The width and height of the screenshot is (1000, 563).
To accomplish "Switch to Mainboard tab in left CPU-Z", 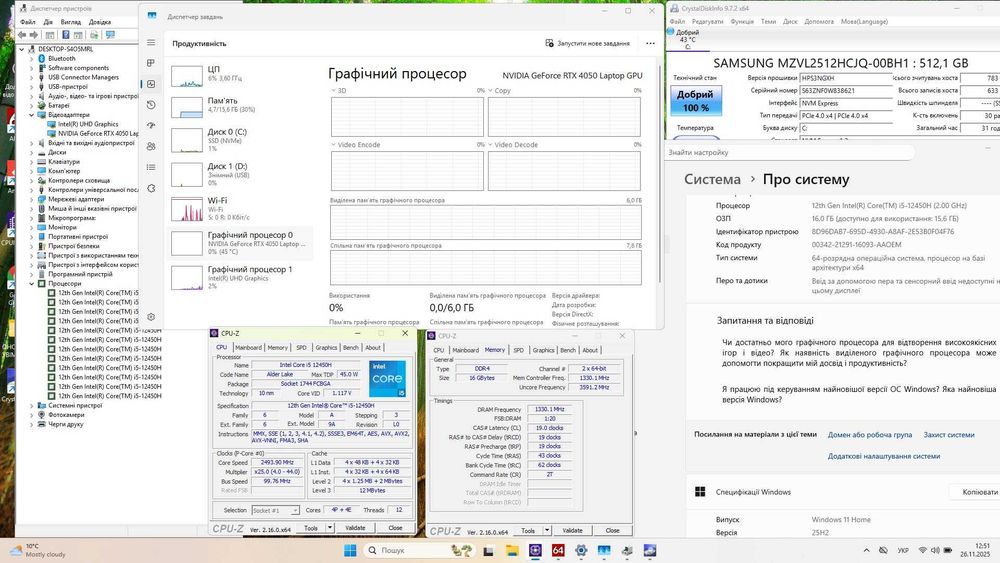I will click(248, 347).
